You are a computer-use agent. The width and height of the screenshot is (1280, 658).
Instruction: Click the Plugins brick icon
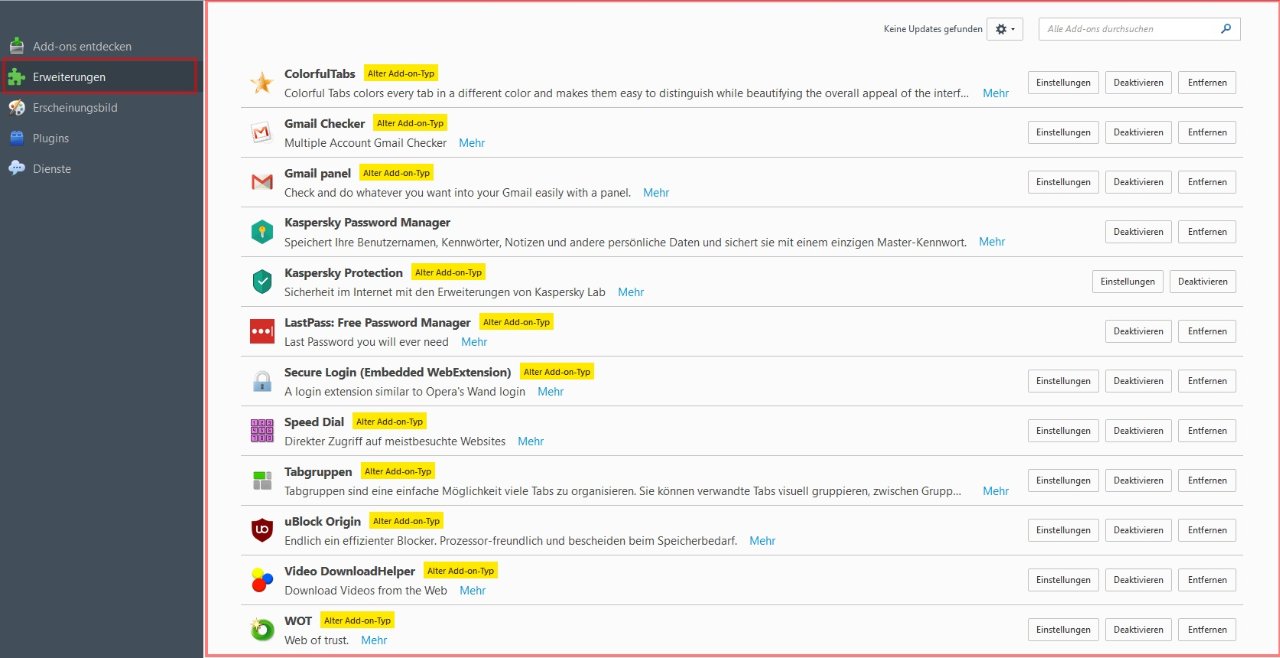pos(17,138)
